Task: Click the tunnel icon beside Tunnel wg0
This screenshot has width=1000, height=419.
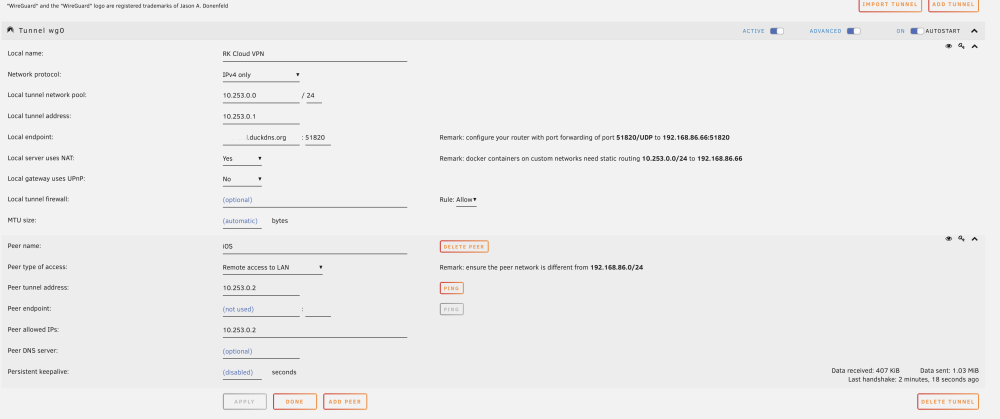Action: point(10,31)
